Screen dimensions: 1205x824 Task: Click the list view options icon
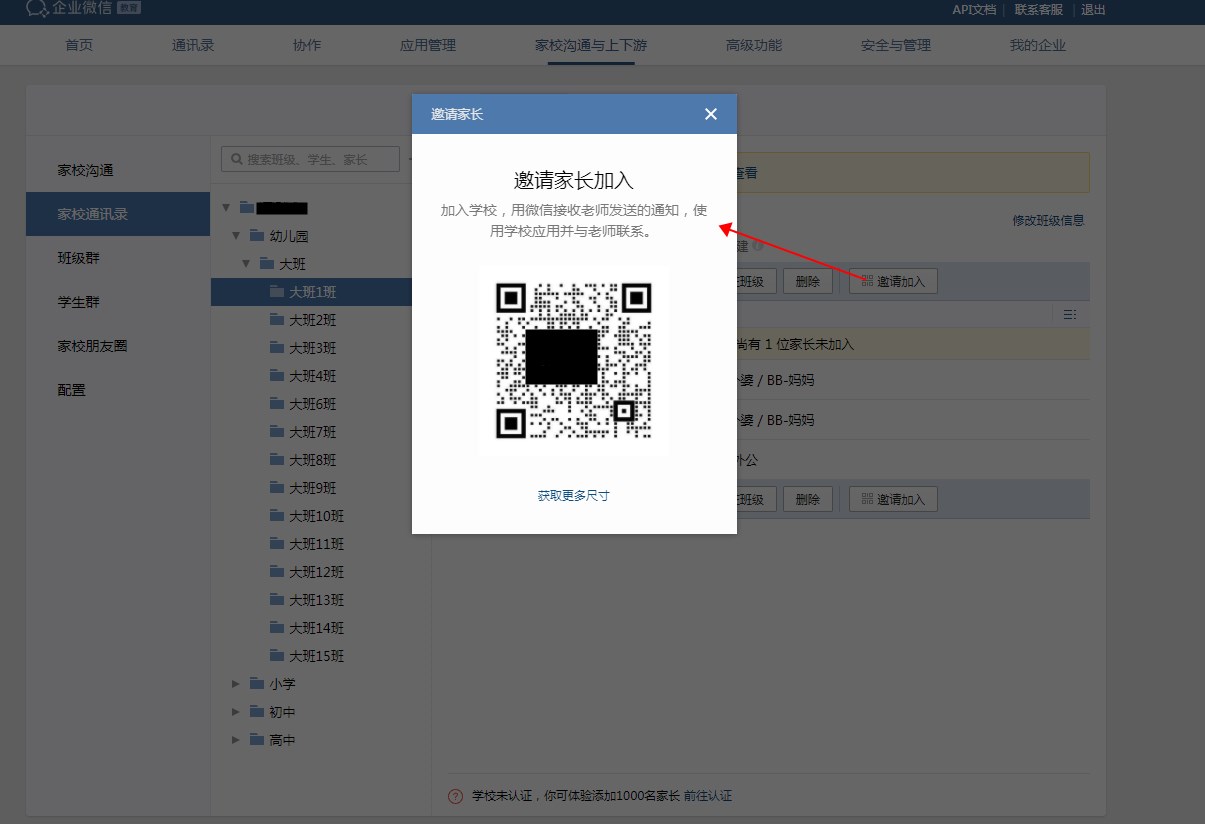1070,315
